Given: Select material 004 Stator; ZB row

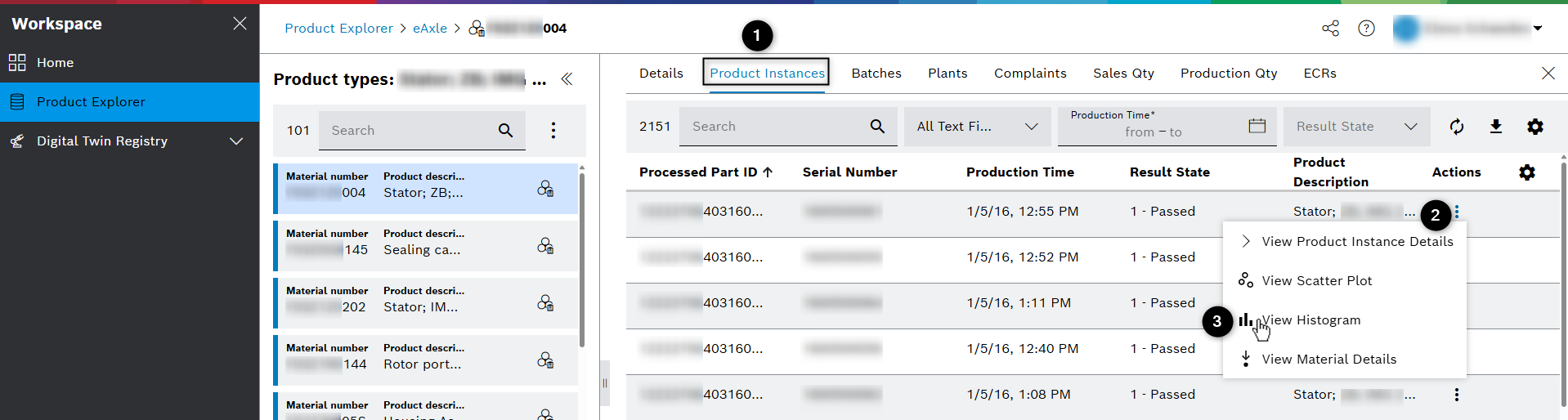Looking at the screenshot, I should coord(425,189).
